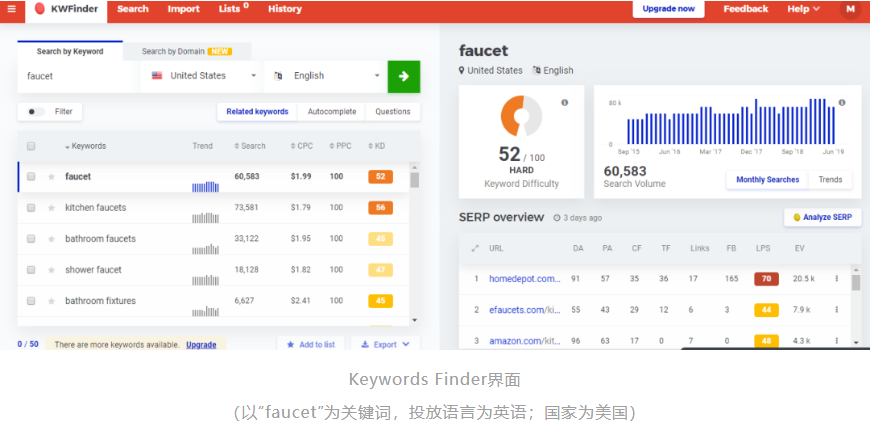Star the bathroom faucets keyword
872x430 pixels.
pyautogui.click(x=51, y=239)
